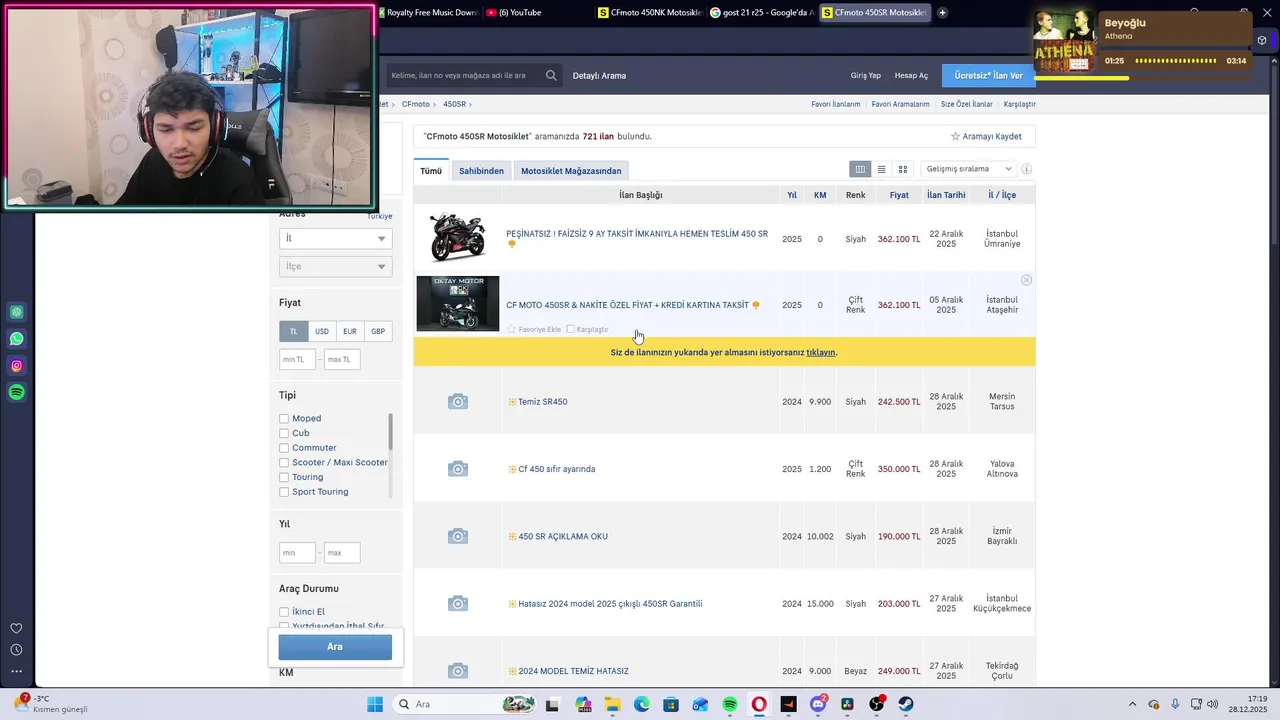Show hidden system tray icons chevron
The height and width of the screenshot is (720, 1280).
[1132, 704]
